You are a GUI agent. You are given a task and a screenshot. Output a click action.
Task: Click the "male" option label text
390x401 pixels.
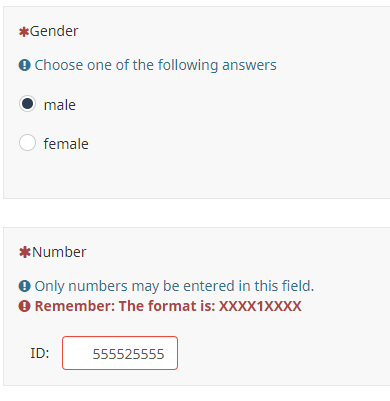pos(60,105)
